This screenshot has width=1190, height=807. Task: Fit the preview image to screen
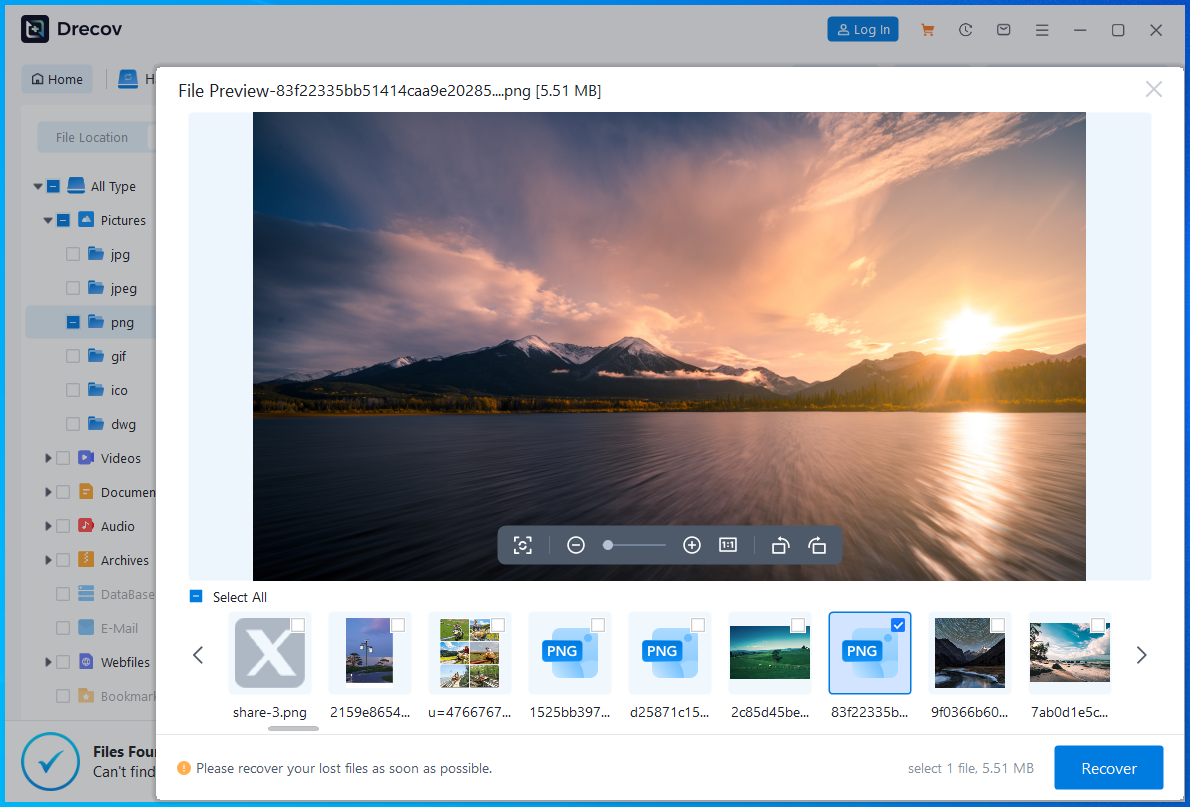523,545
